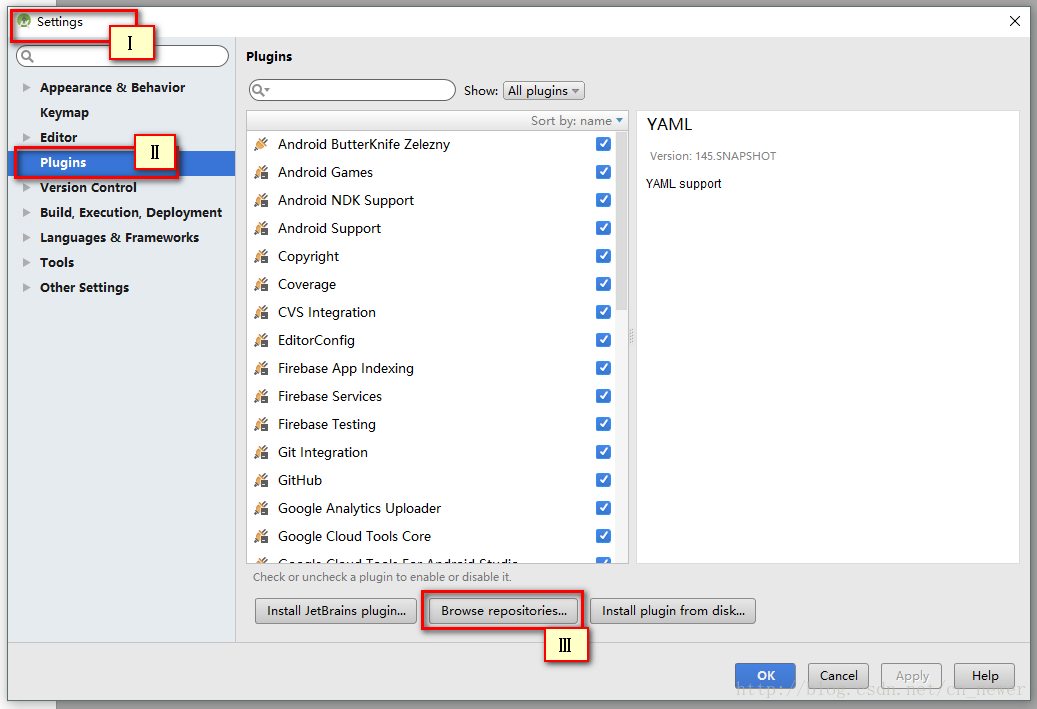Screen dimensions: 1037x709
Task: Click the EditorConfig plugin icon
Action: [x=261, y=340]
